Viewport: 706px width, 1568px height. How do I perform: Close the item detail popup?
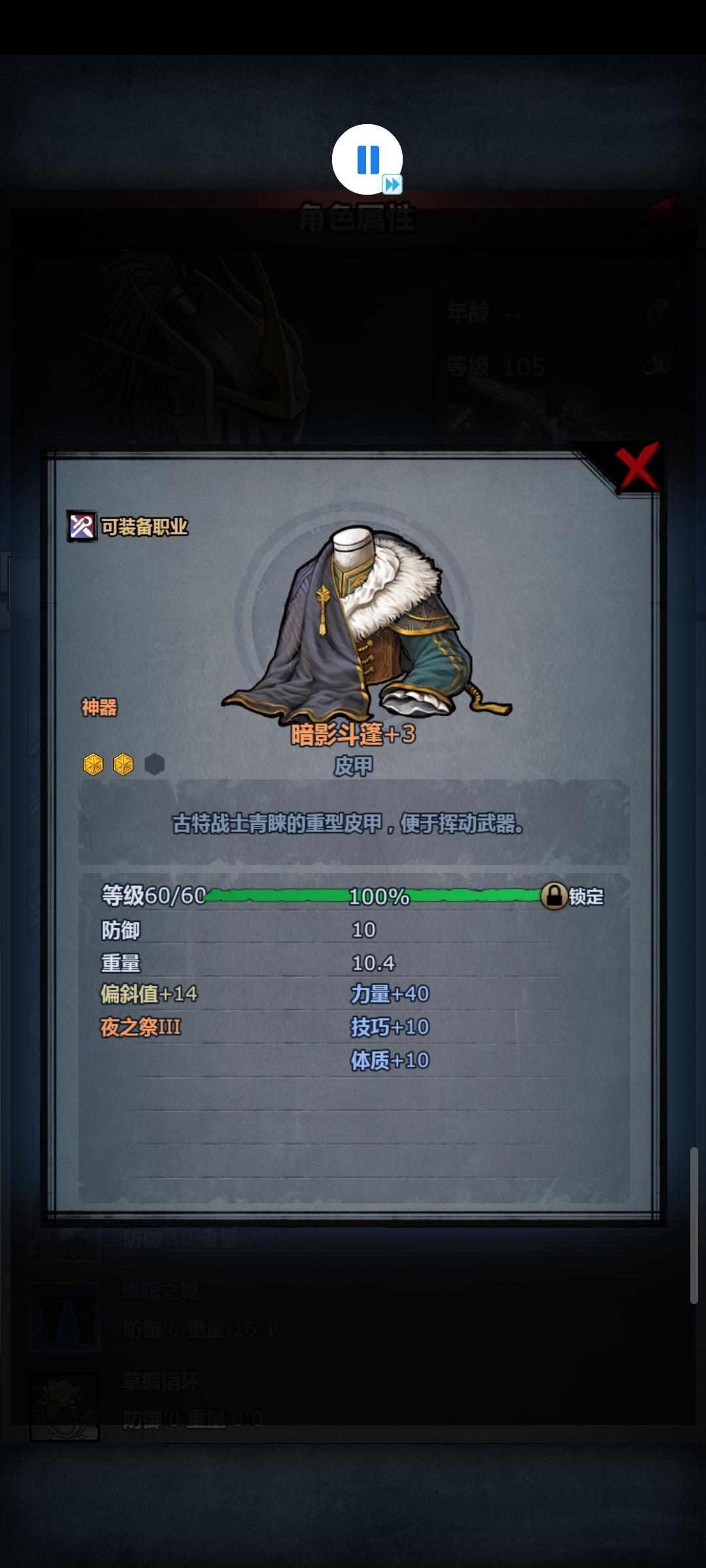(637, 466)
